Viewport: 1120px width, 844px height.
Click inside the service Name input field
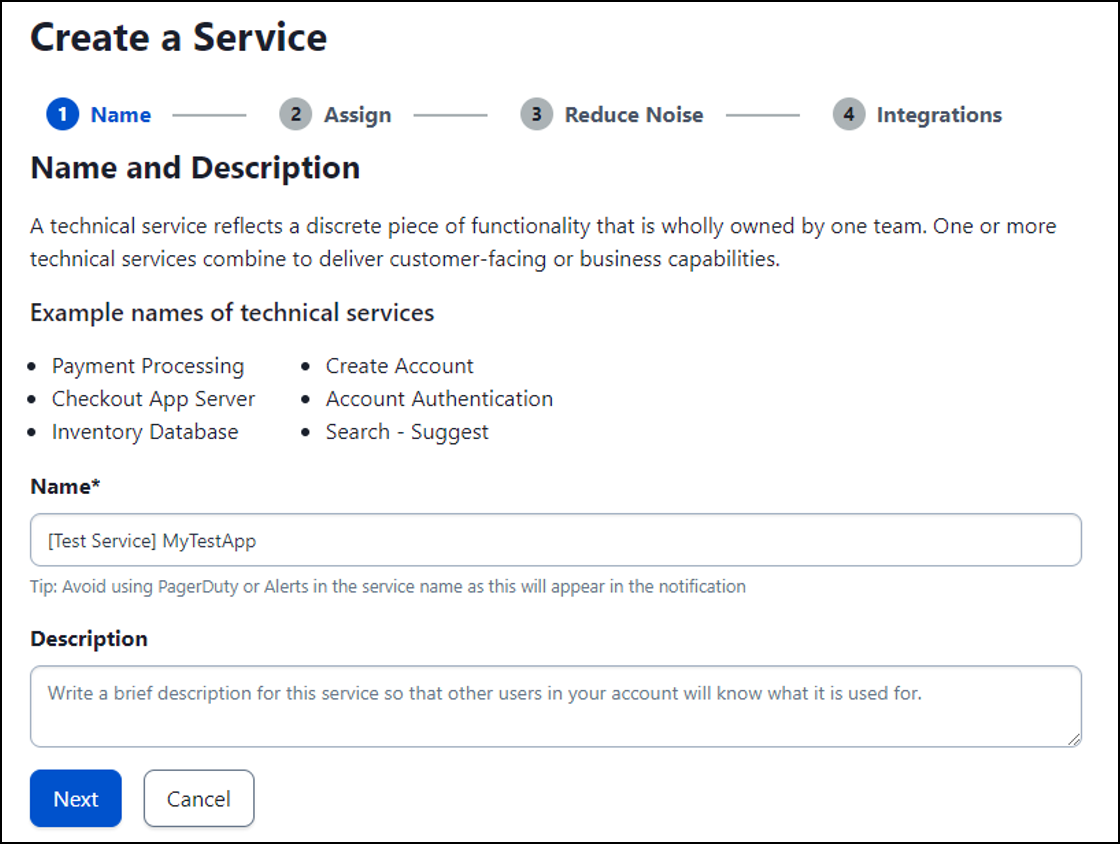(x=555, y=540)
